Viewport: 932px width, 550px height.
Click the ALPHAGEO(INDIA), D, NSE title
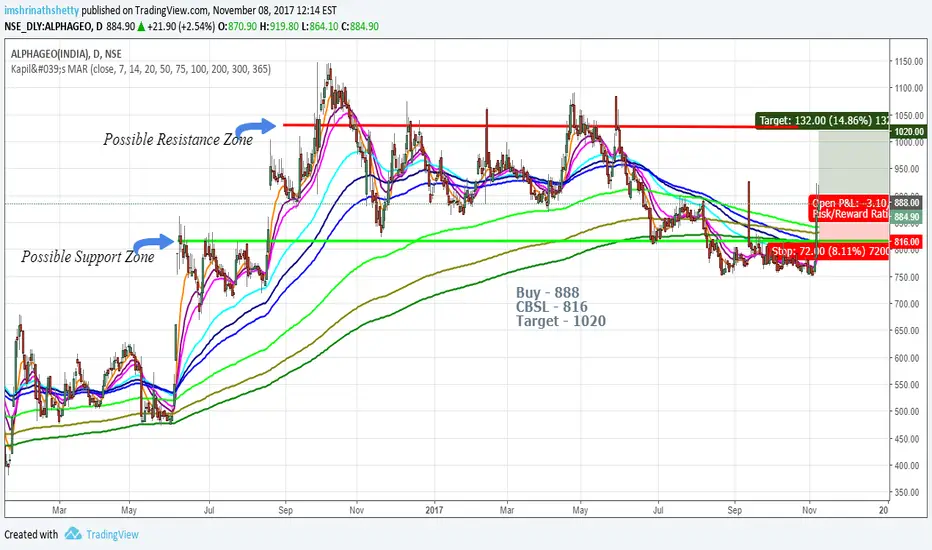[x=66, y=54]
